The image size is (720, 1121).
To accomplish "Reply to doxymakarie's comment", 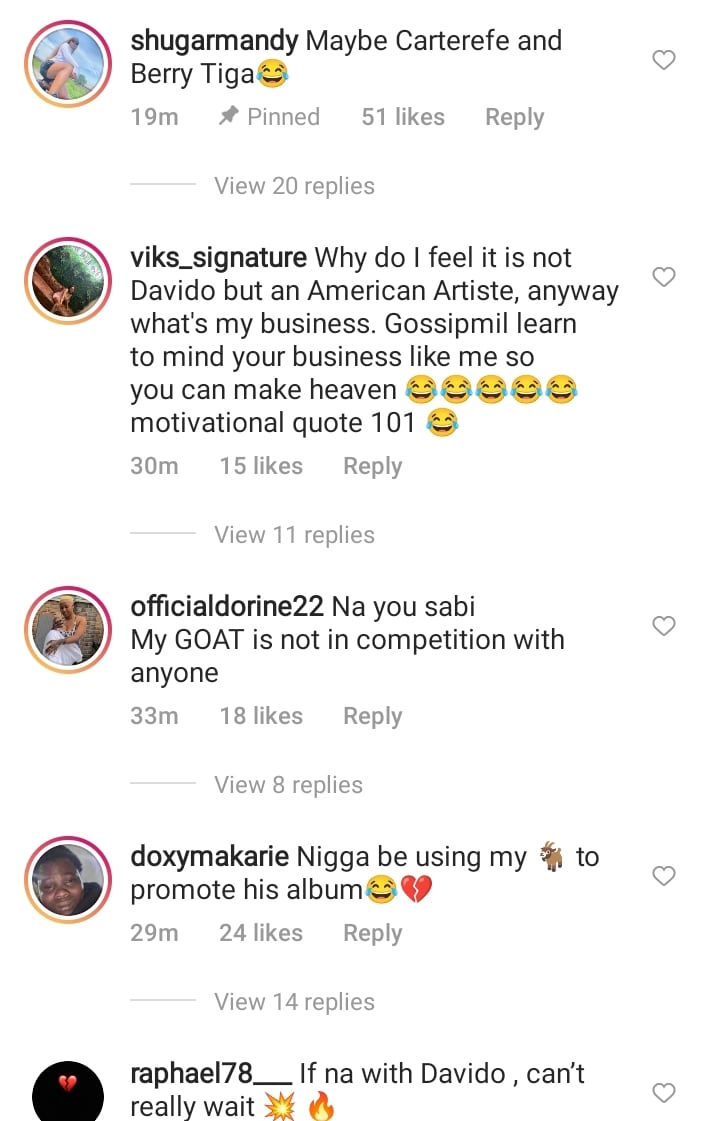I will 372,933.
